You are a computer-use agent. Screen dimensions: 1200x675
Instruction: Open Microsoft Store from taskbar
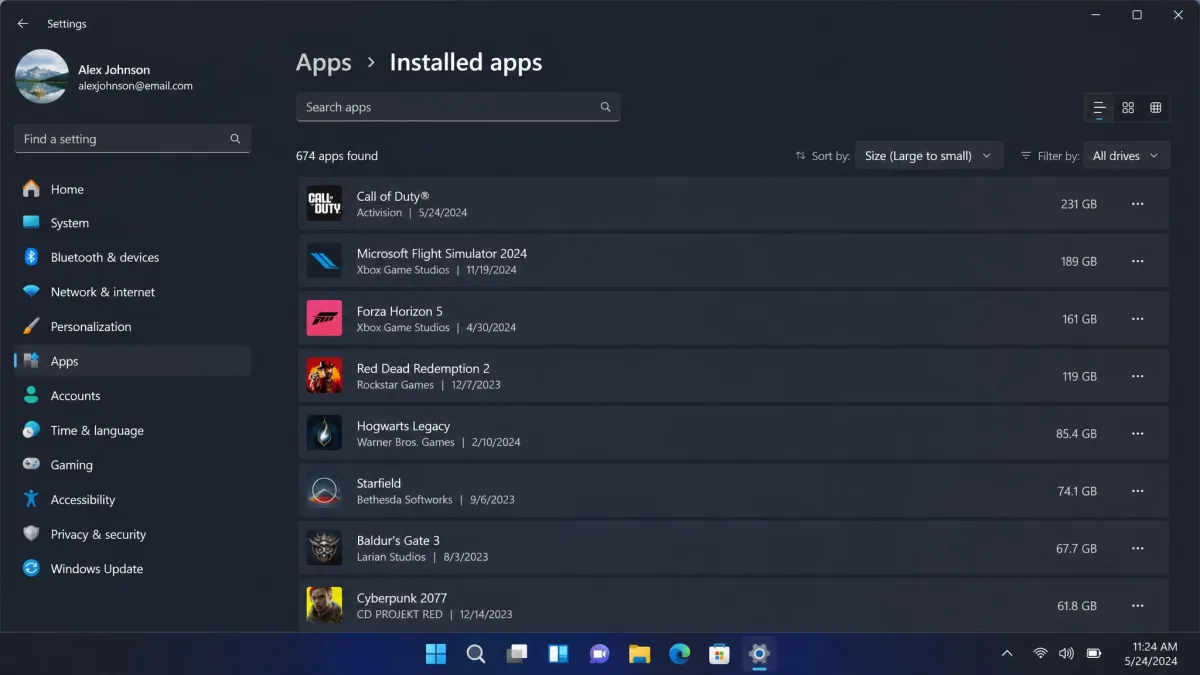[719, 654]
